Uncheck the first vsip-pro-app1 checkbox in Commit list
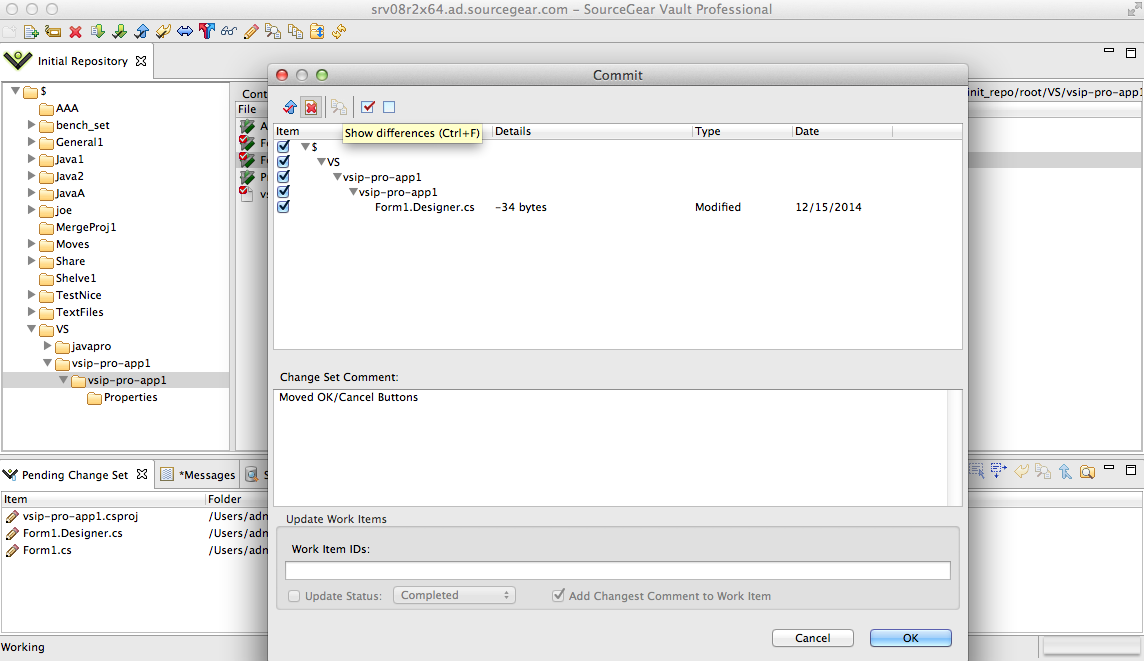This screenshot has height=661, width=1144. pos(284,177)
